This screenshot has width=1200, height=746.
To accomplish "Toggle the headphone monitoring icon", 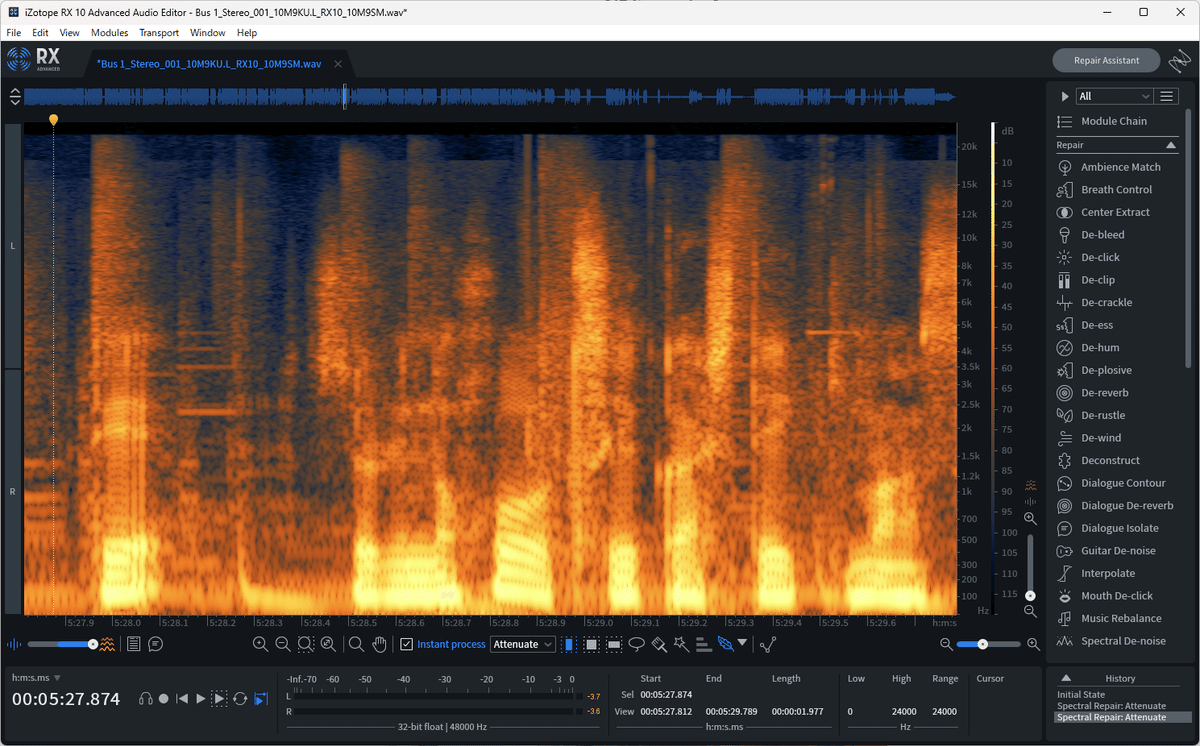I will pos(146,699).
